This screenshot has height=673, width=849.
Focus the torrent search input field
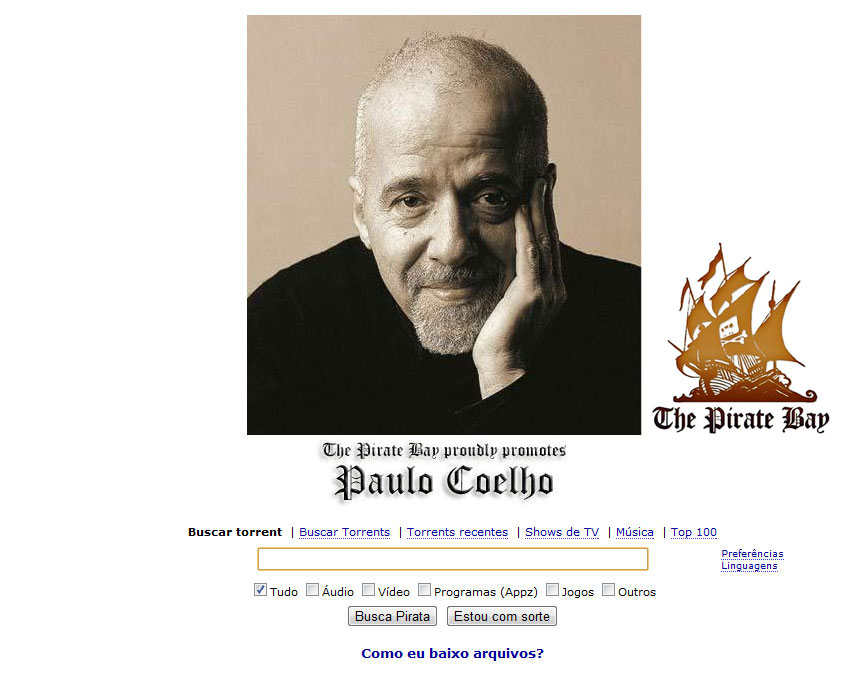[453, 559]
